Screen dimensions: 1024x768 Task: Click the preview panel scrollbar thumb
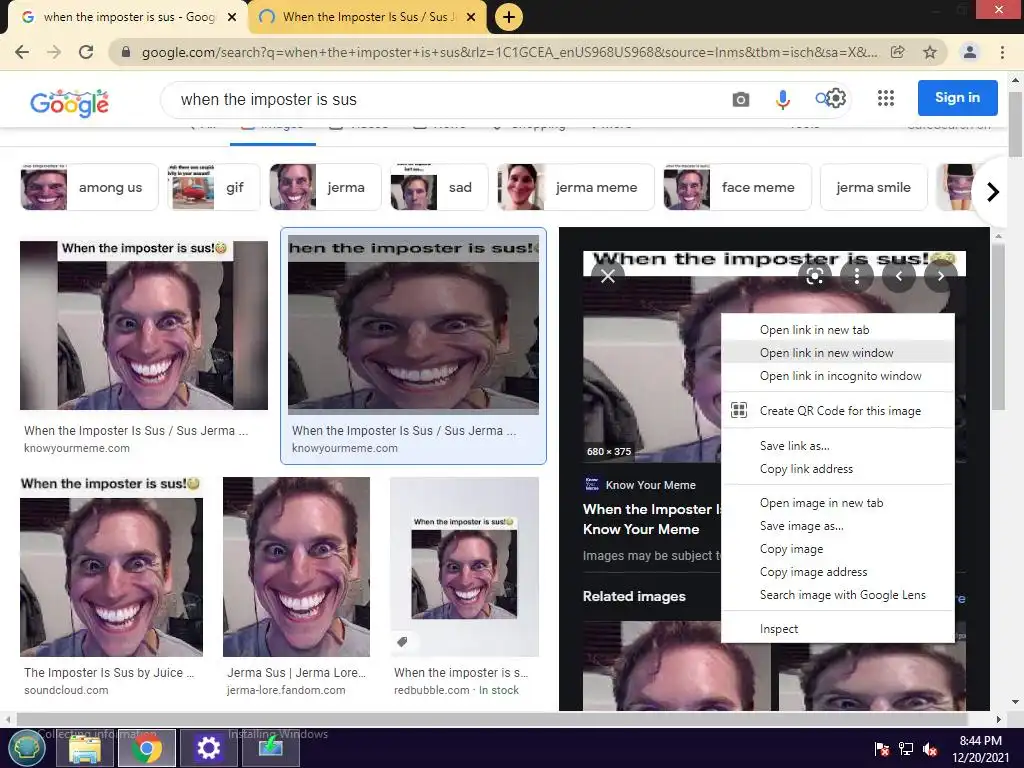997,327
